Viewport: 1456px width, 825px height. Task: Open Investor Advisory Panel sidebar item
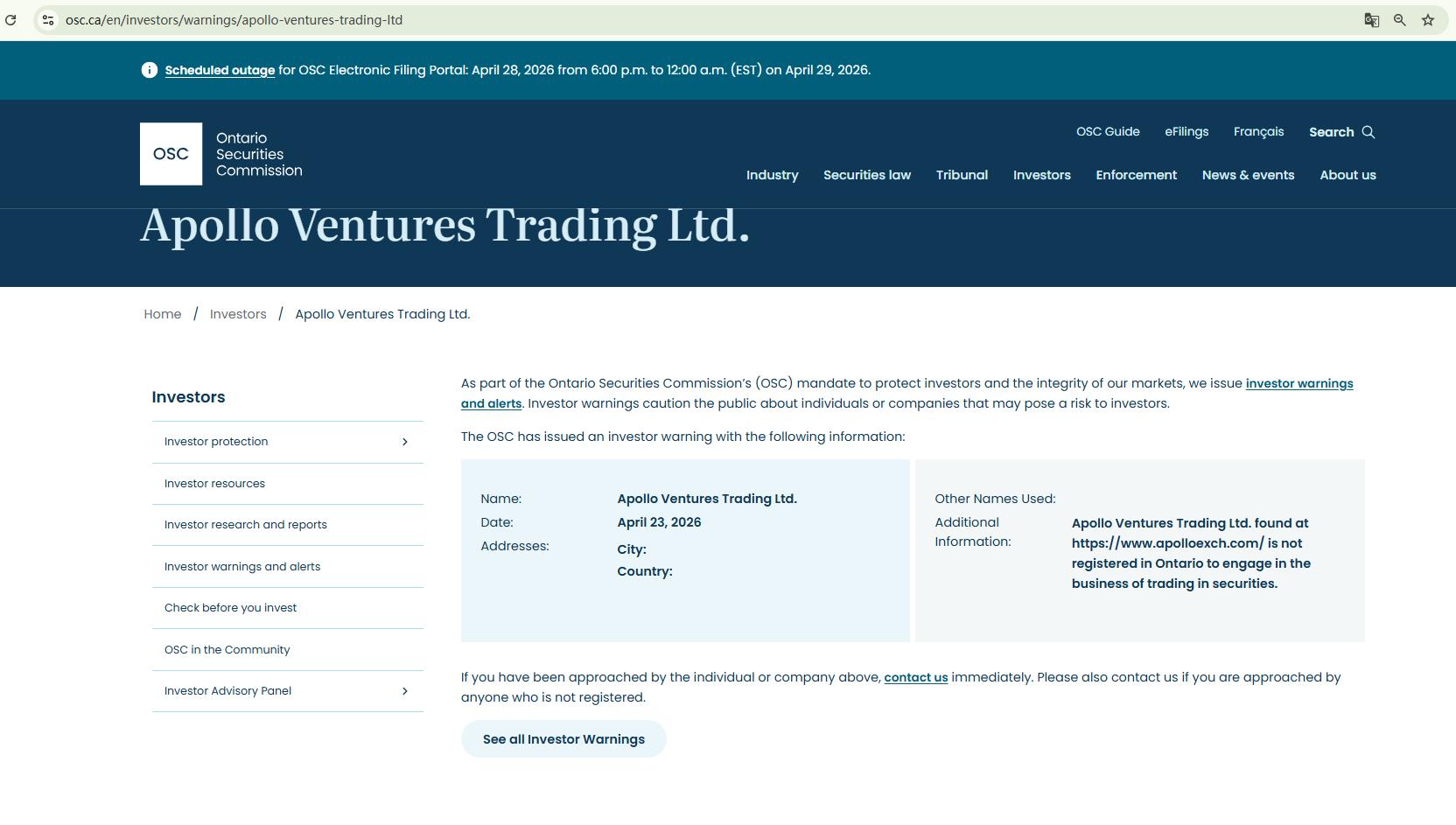(x=227, y=691)
